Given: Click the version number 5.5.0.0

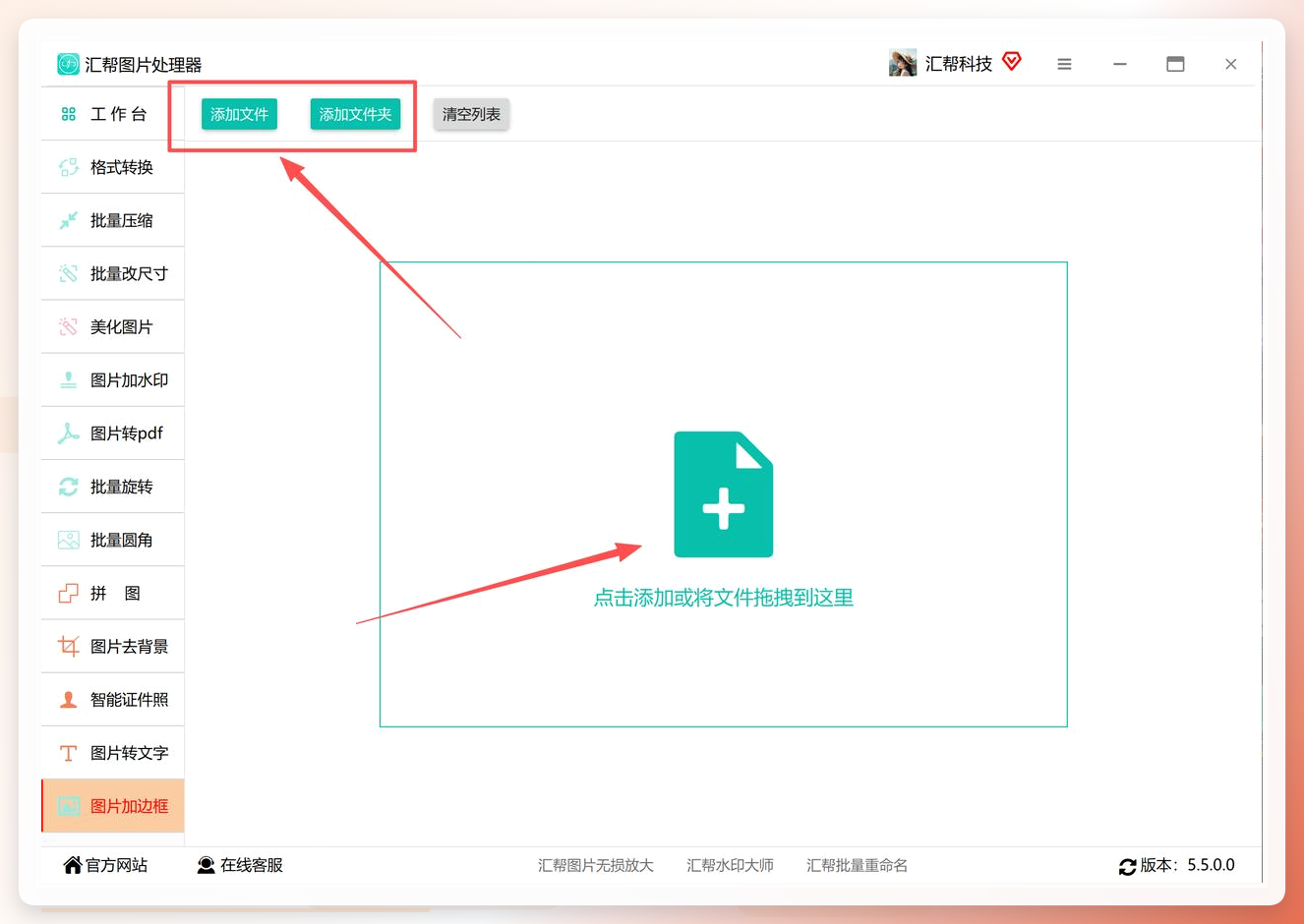Looking at the screenshot, I should tap(1211, 865).
